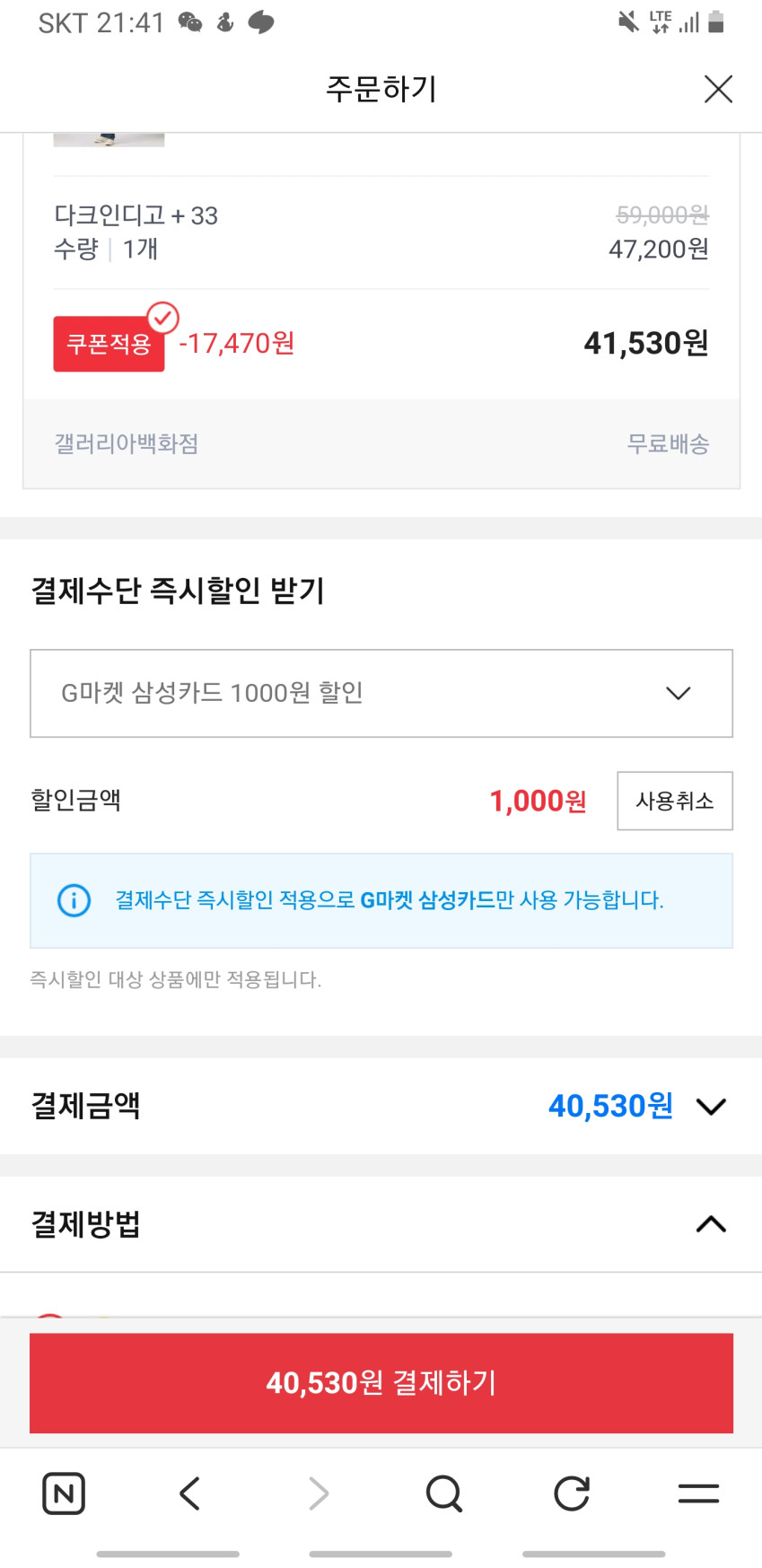Reload the page with the refresh icon
This screenshot has height=1568, width=762.
(572, 1494)
